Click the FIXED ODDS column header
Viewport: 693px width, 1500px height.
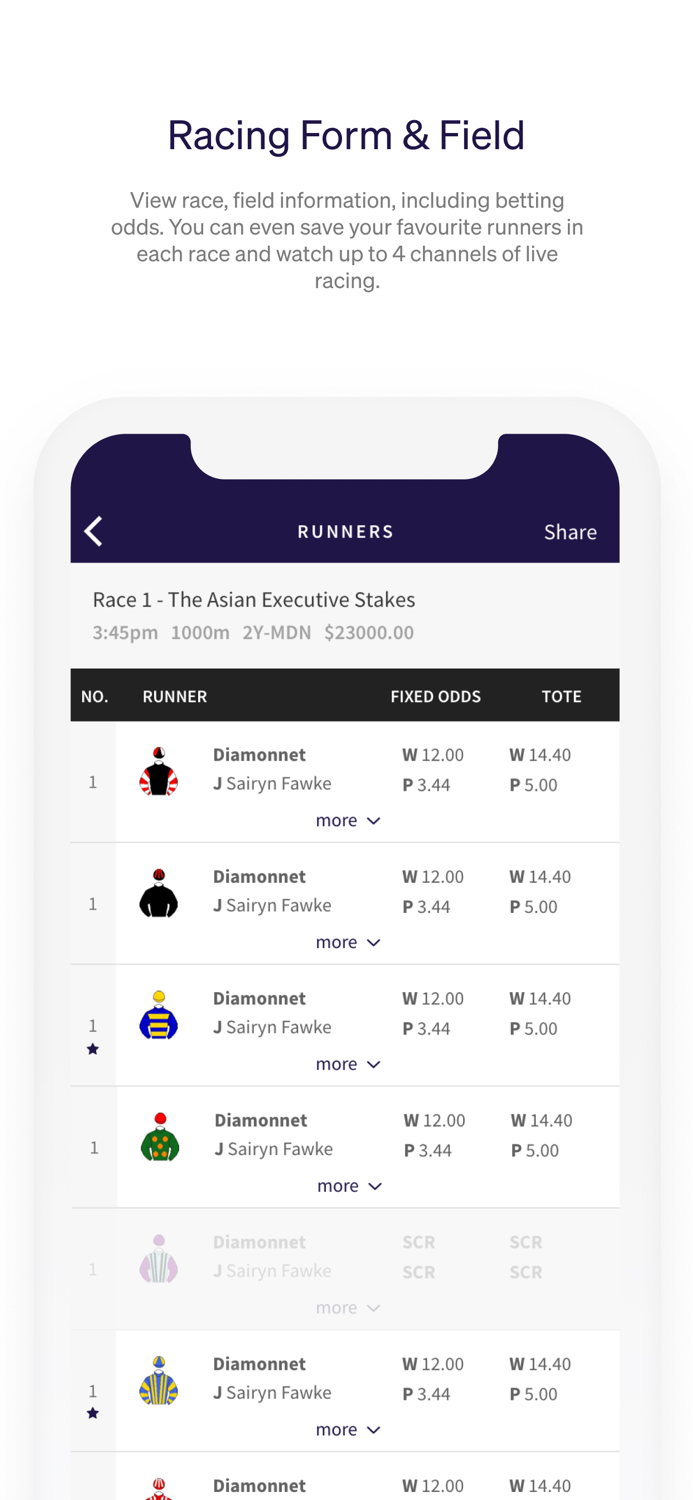(436, 695)
